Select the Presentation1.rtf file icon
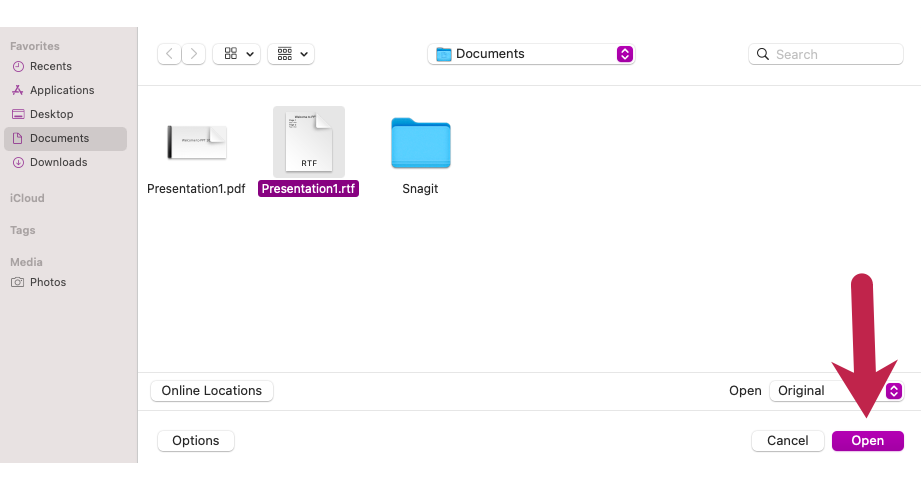921x502 pixels. (x=308, y=141)
